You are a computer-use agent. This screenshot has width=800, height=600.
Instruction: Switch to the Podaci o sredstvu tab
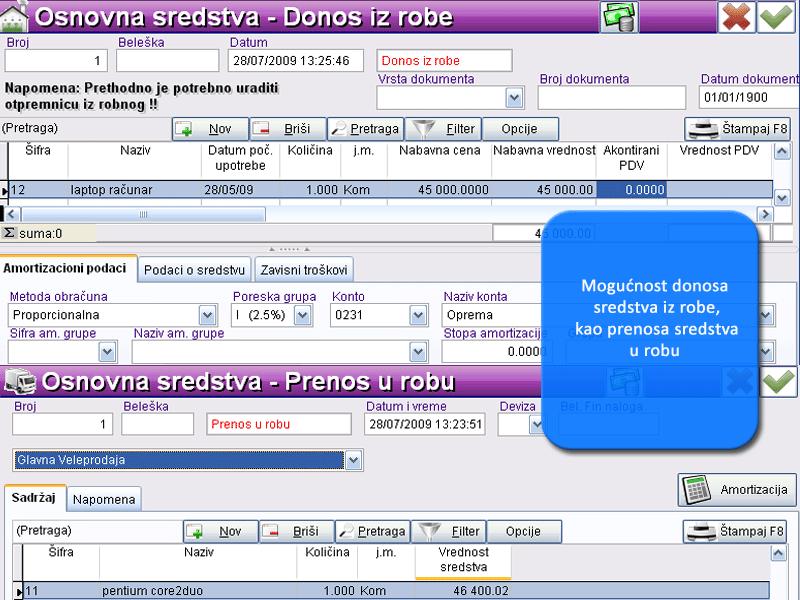[x=194, y=269]
